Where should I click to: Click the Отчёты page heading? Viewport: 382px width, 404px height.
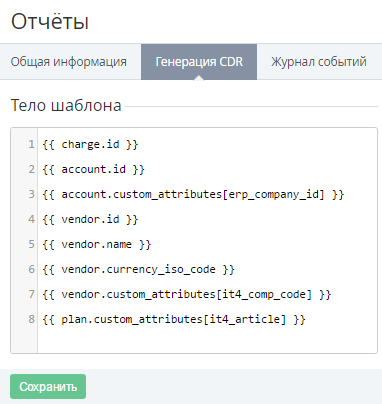point(50,22)
